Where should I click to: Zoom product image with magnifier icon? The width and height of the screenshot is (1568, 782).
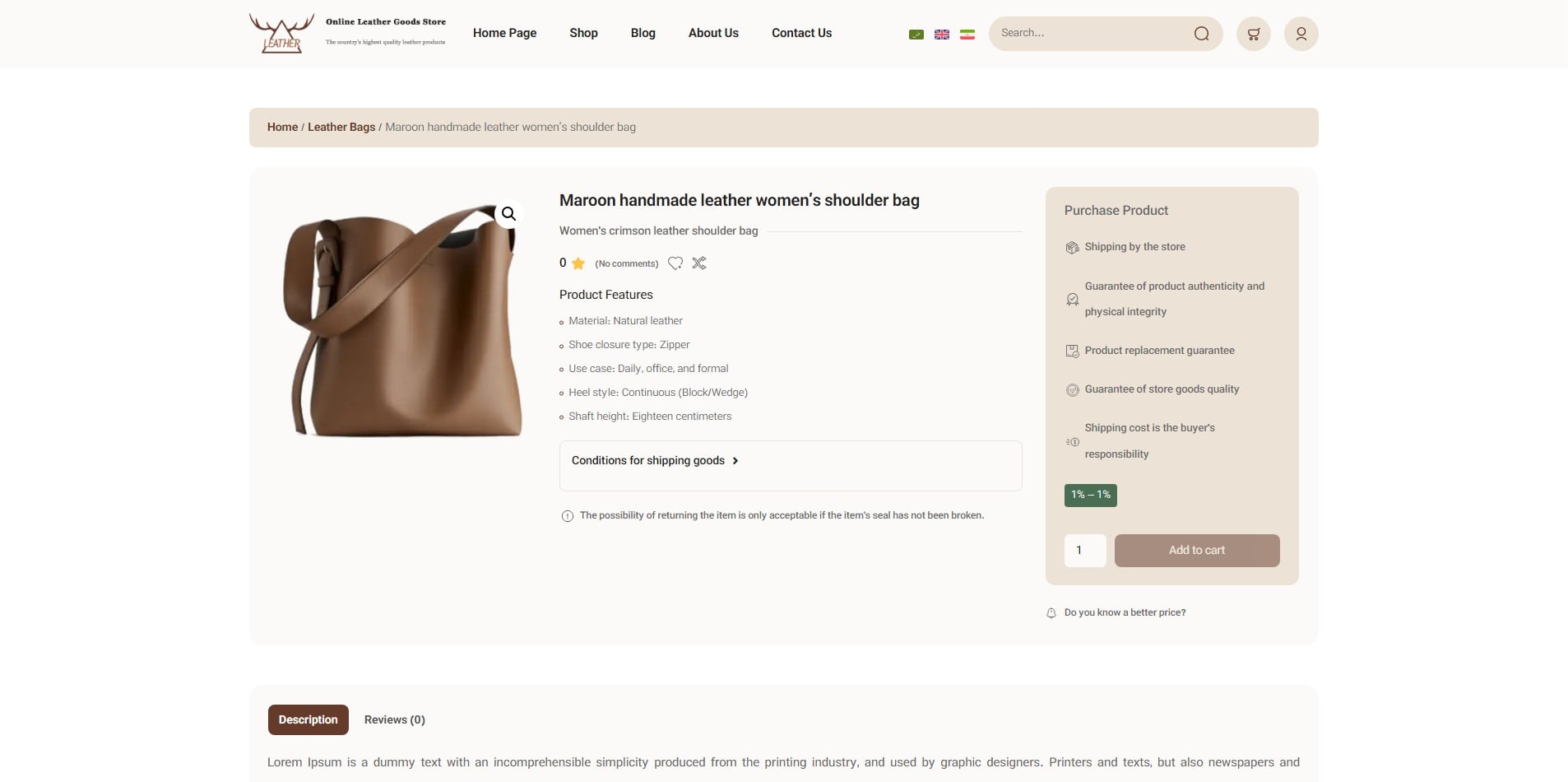[x=508, y=214]
